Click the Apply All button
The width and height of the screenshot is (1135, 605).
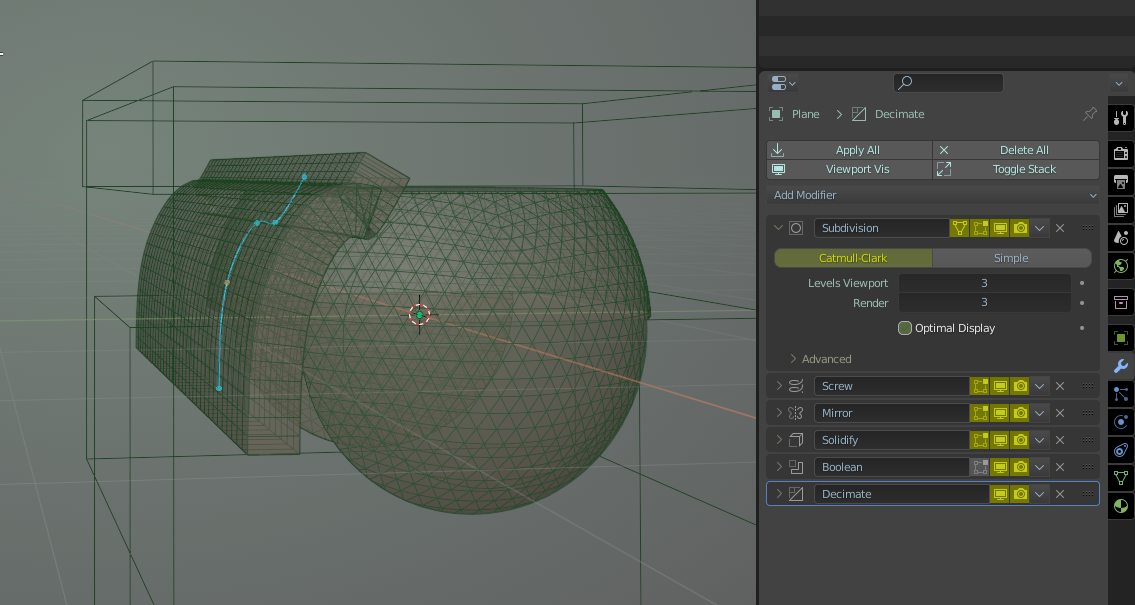point(849,150)
